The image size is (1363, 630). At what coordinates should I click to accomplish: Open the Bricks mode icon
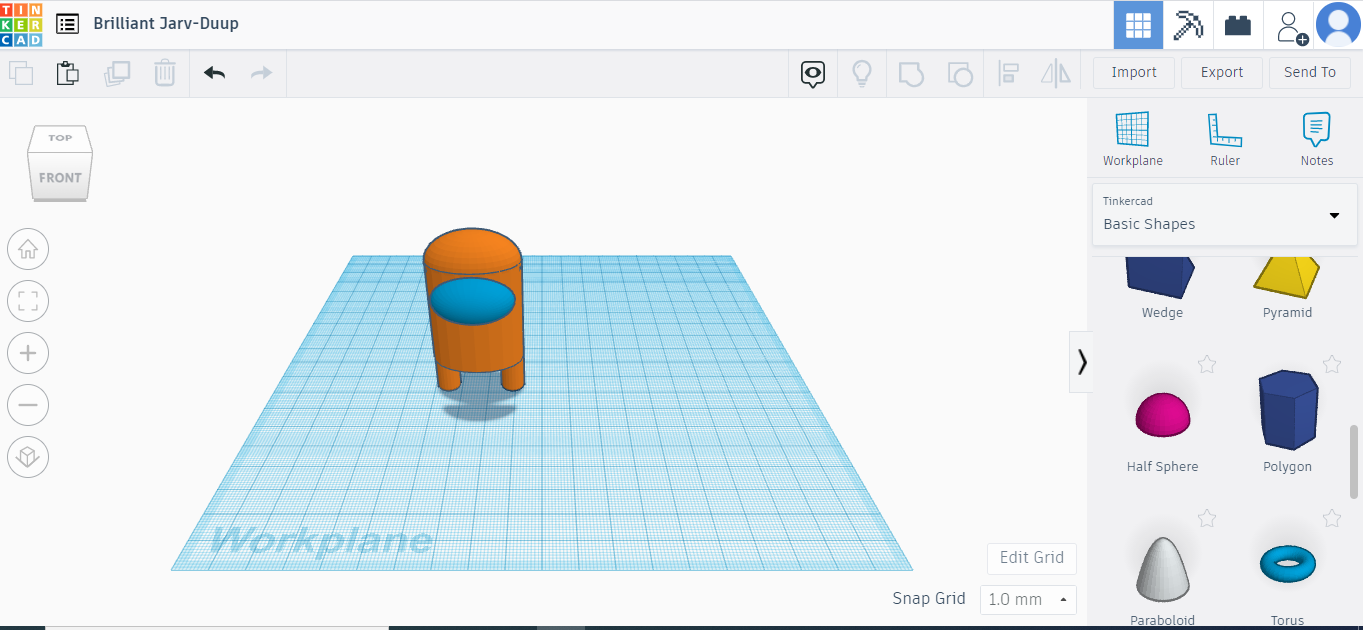tap(1238, 25)
